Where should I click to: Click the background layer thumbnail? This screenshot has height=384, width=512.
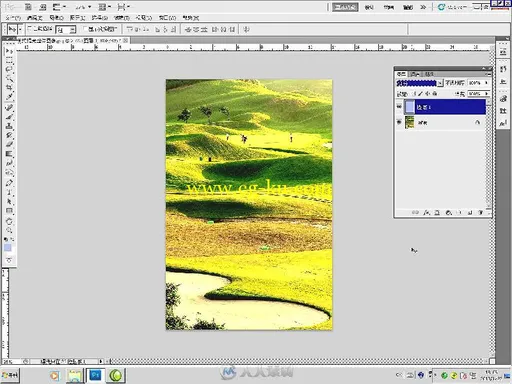[x=409, y=122]
